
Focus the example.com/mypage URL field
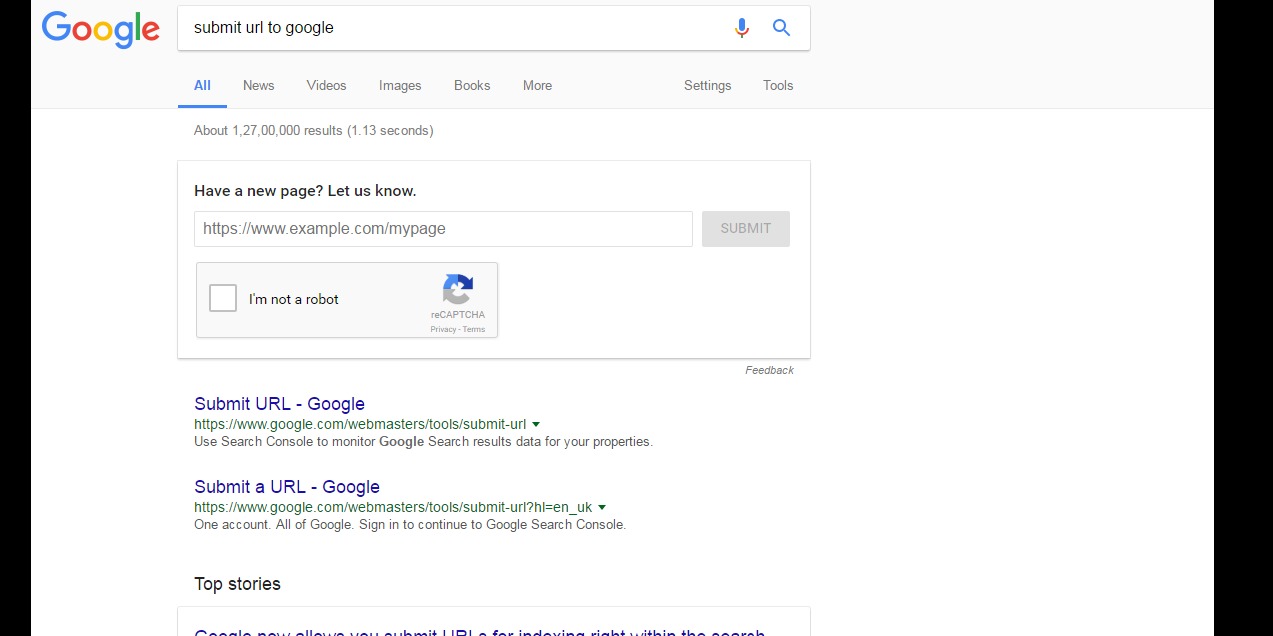443,229
